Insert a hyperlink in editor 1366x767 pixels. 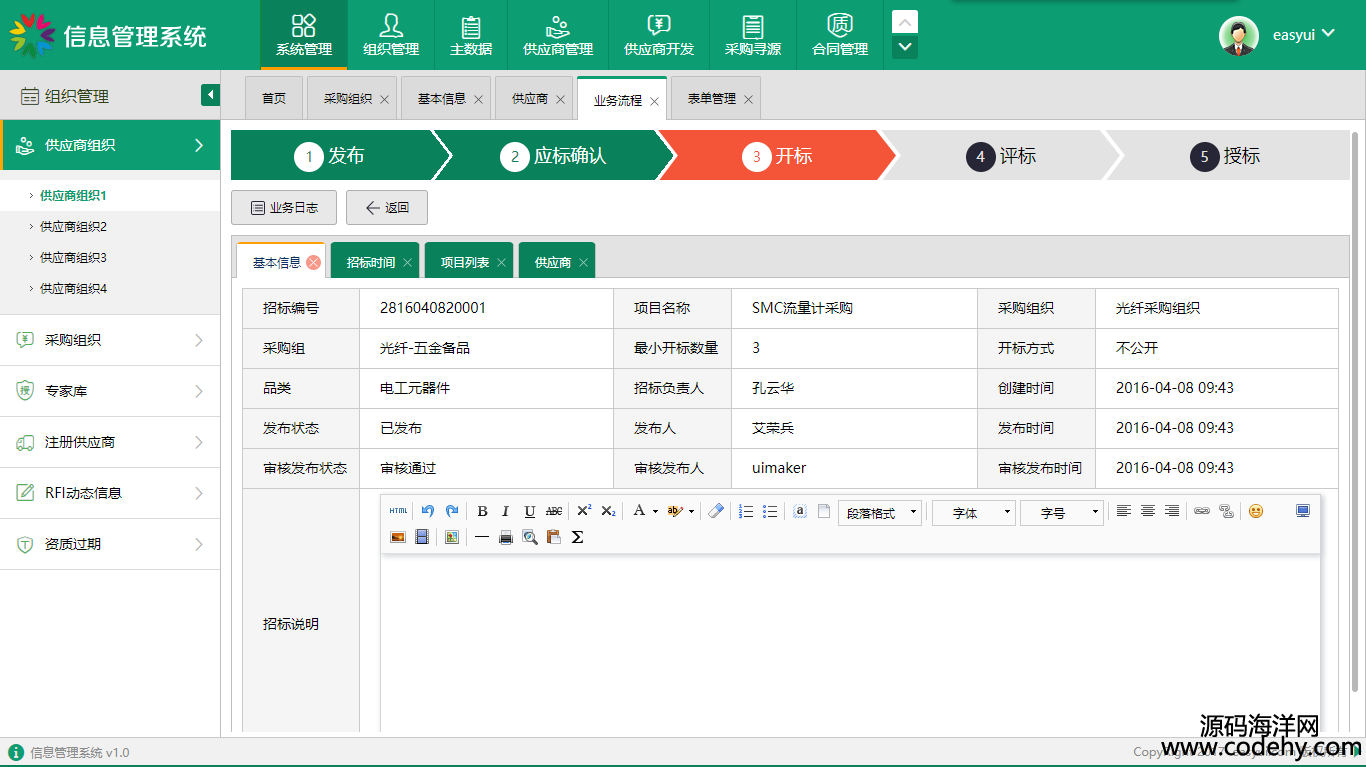1202,511
